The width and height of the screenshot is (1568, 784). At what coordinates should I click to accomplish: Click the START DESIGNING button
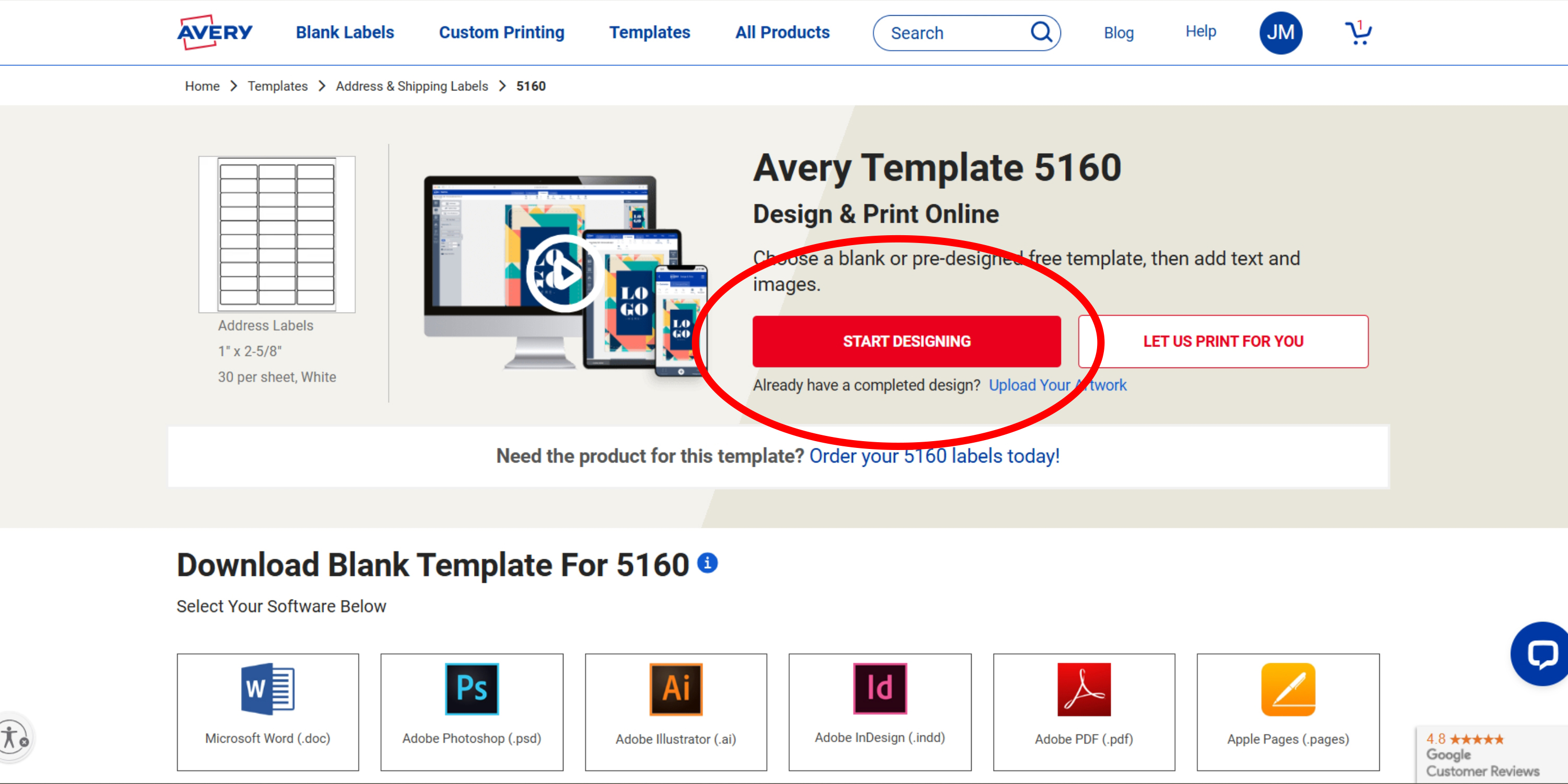coord(906,341)
